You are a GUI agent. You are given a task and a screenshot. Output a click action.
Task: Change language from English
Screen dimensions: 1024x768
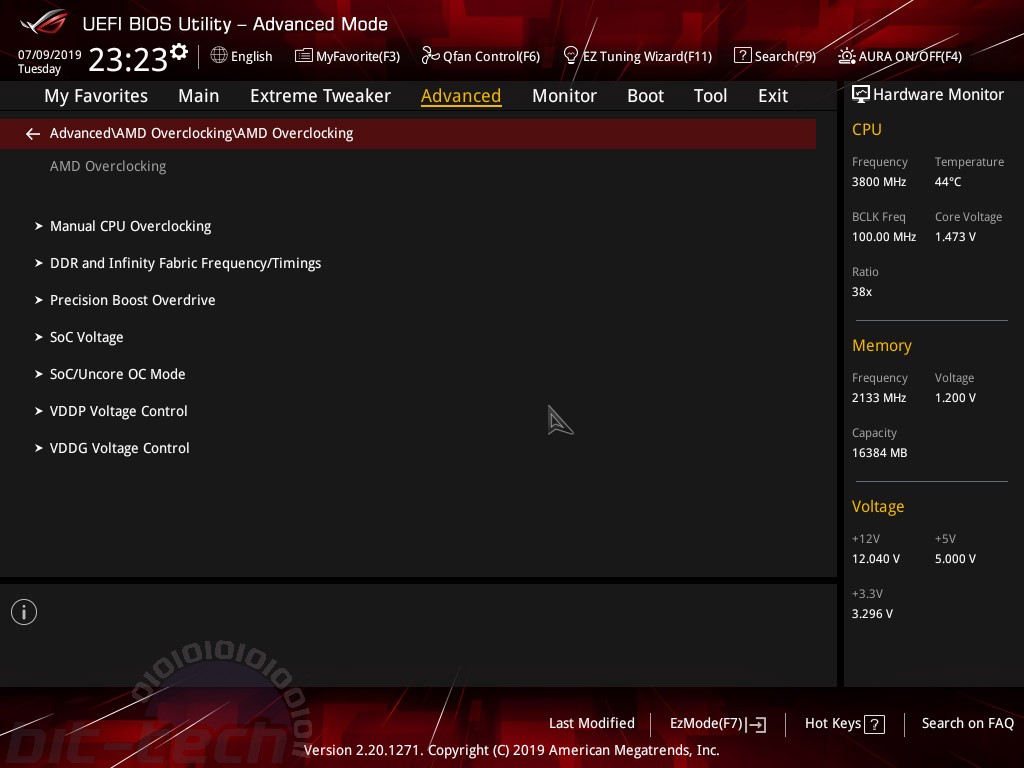(x=251, y=57)
